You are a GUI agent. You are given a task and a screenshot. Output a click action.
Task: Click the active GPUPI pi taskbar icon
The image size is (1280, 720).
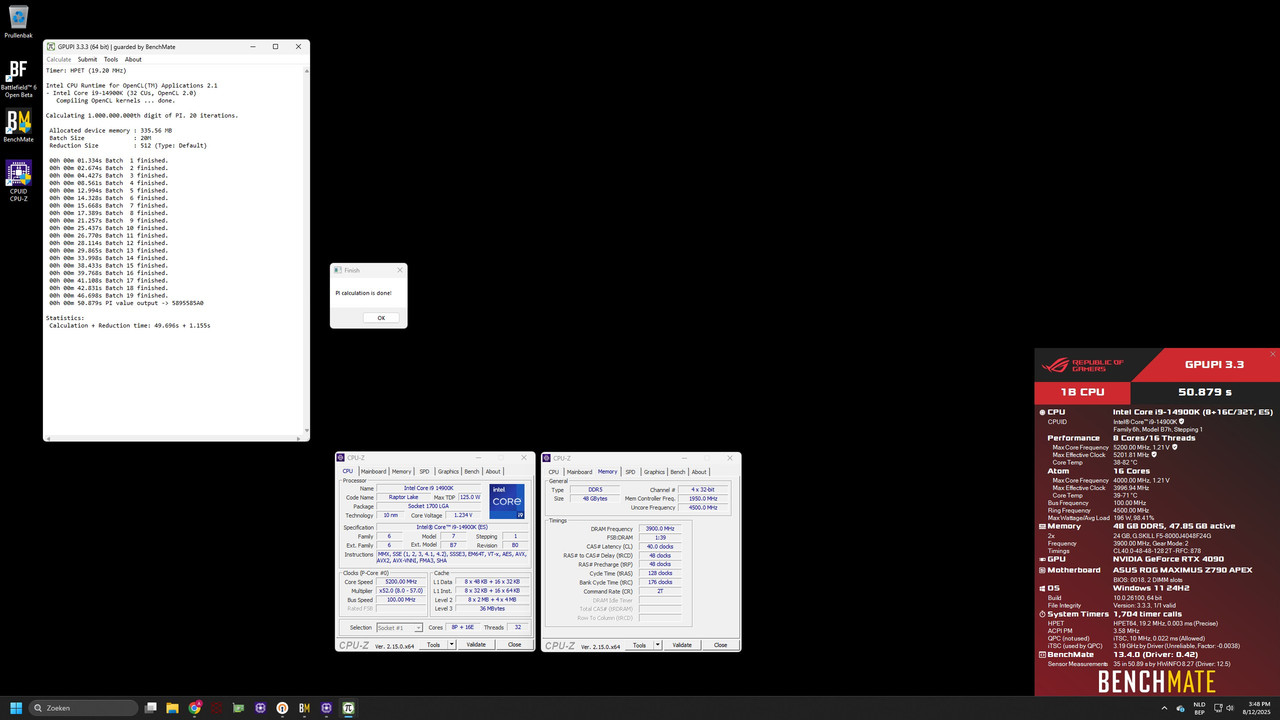click(348, 708)
